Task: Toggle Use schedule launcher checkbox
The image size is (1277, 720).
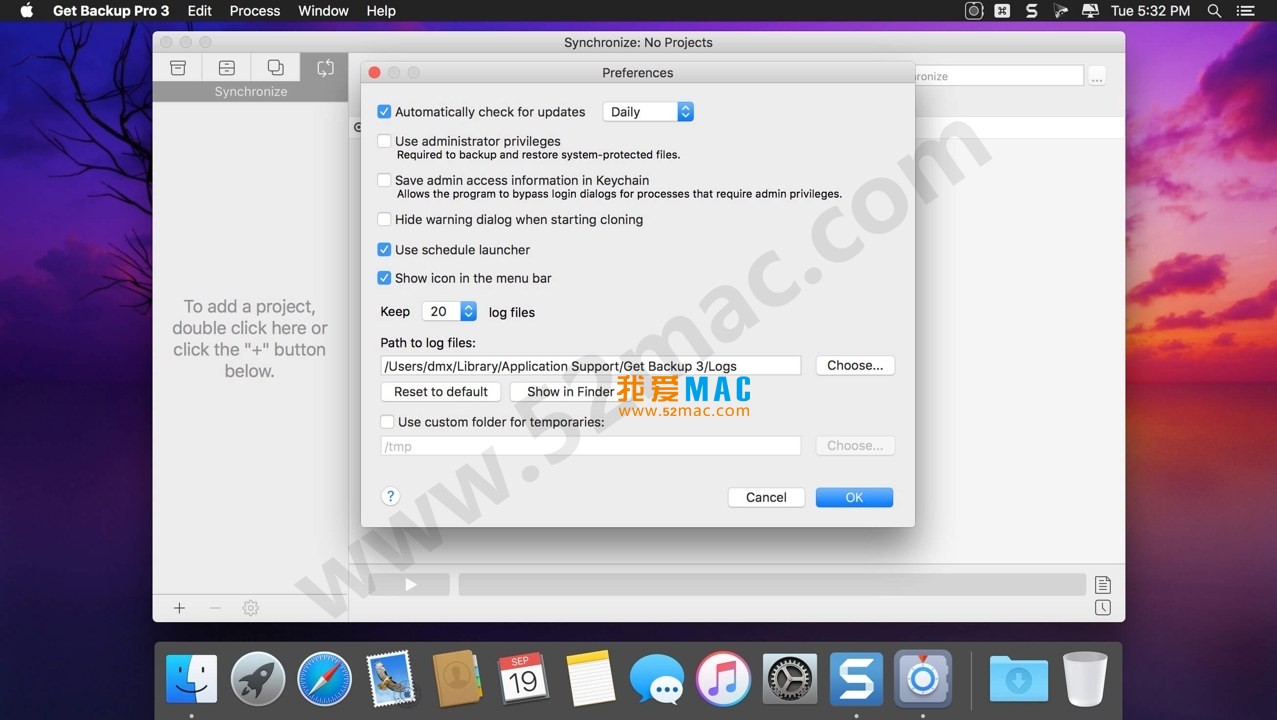Action: (x=384, y=249)
